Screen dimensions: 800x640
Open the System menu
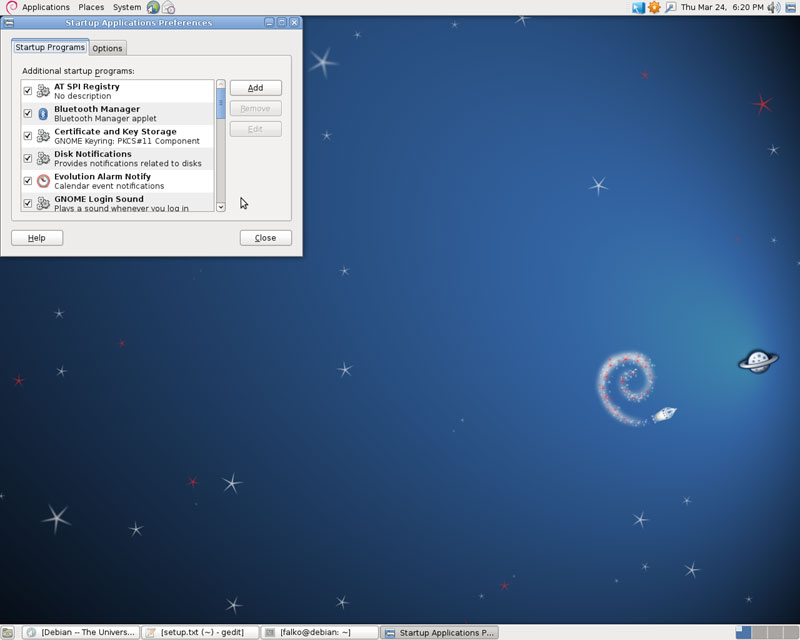click(x=127, y=7)
